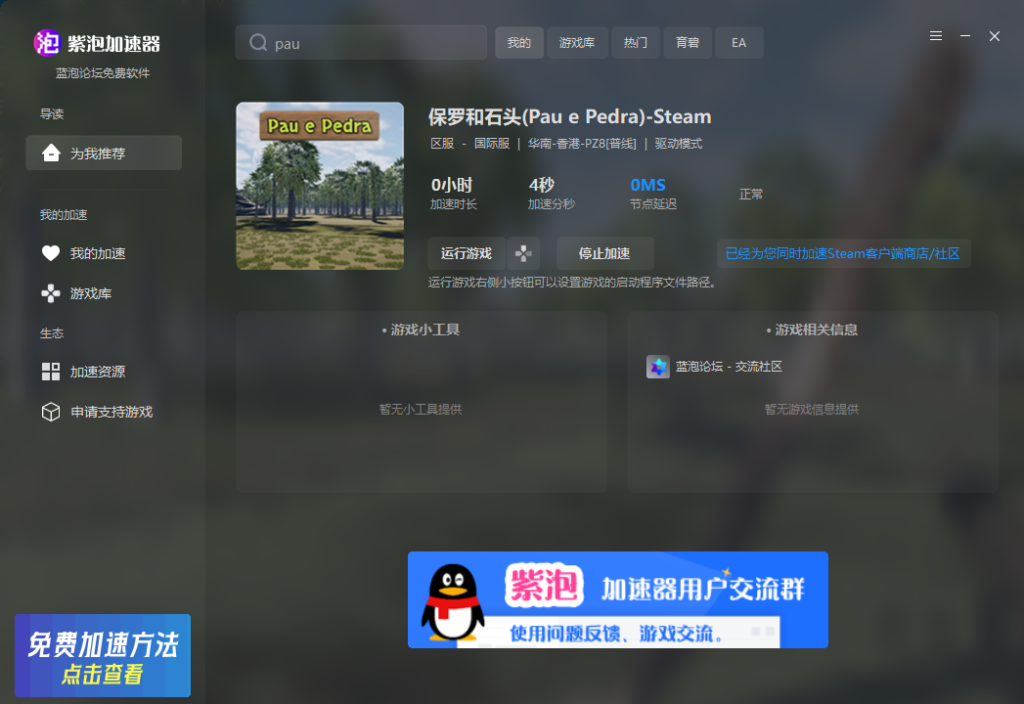Click the cube icon beside 申请支持游戏
This screenshot has height=704, width=1024.
click(x=51, y=411)
